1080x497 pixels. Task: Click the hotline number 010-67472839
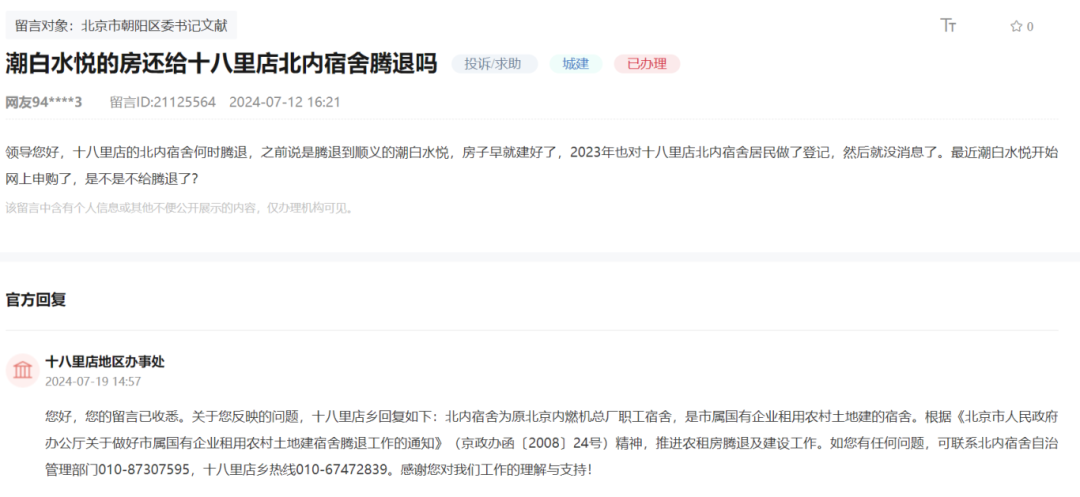(x=337, y=468)
